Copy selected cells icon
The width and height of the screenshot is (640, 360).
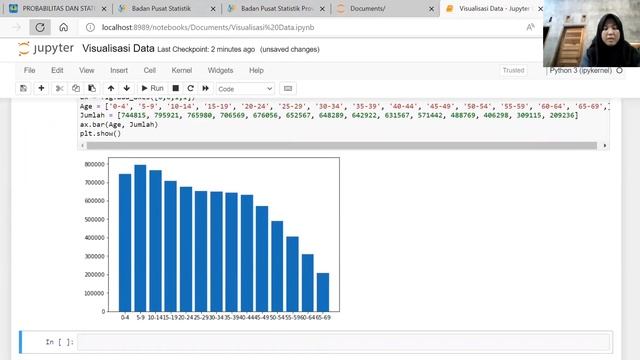pyautogui.click(x=76, y=88)
